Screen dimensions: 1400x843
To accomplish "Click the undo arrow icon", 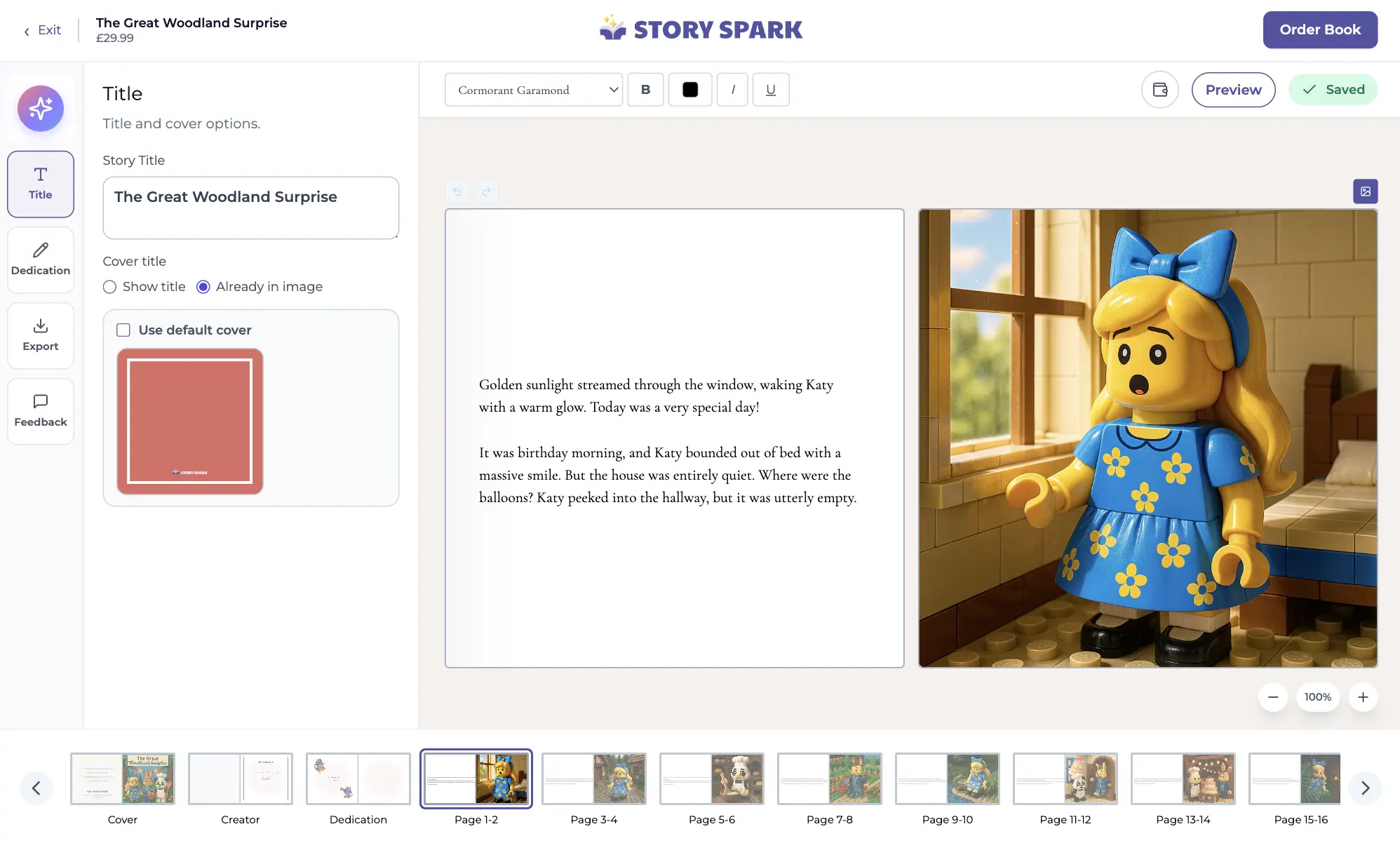I will click(457, 191).
